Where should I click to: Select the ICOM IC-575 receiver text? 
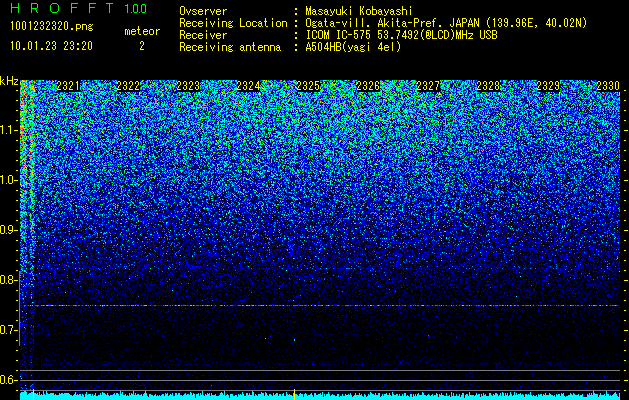click(402, 35)
